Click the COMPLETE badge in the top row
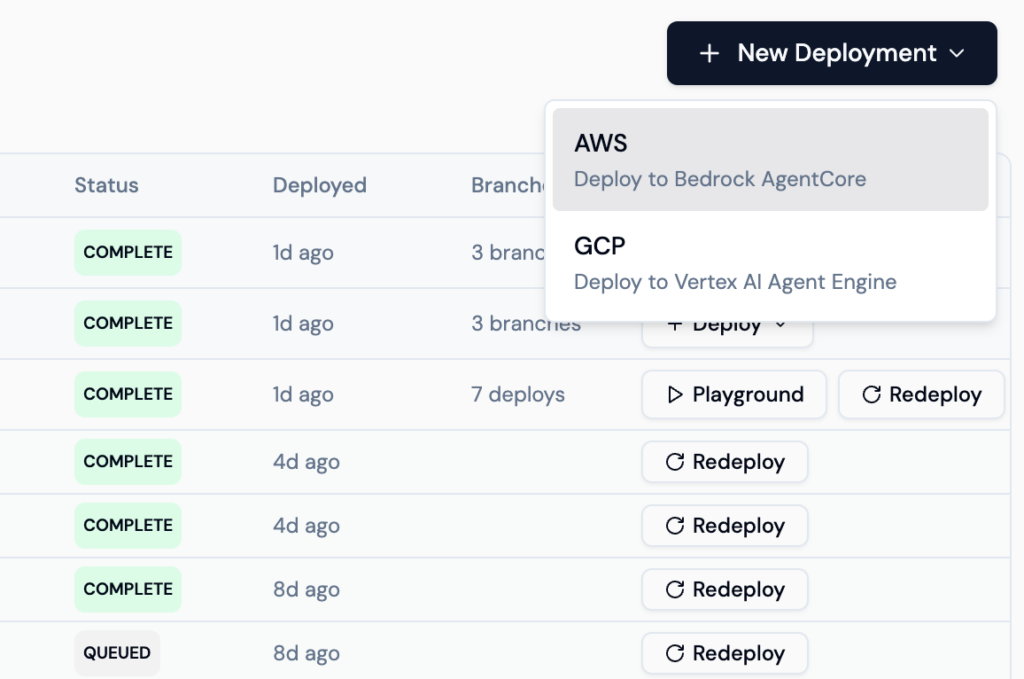The height and width of the screenshot is (679, 1024). pos(128,253)
